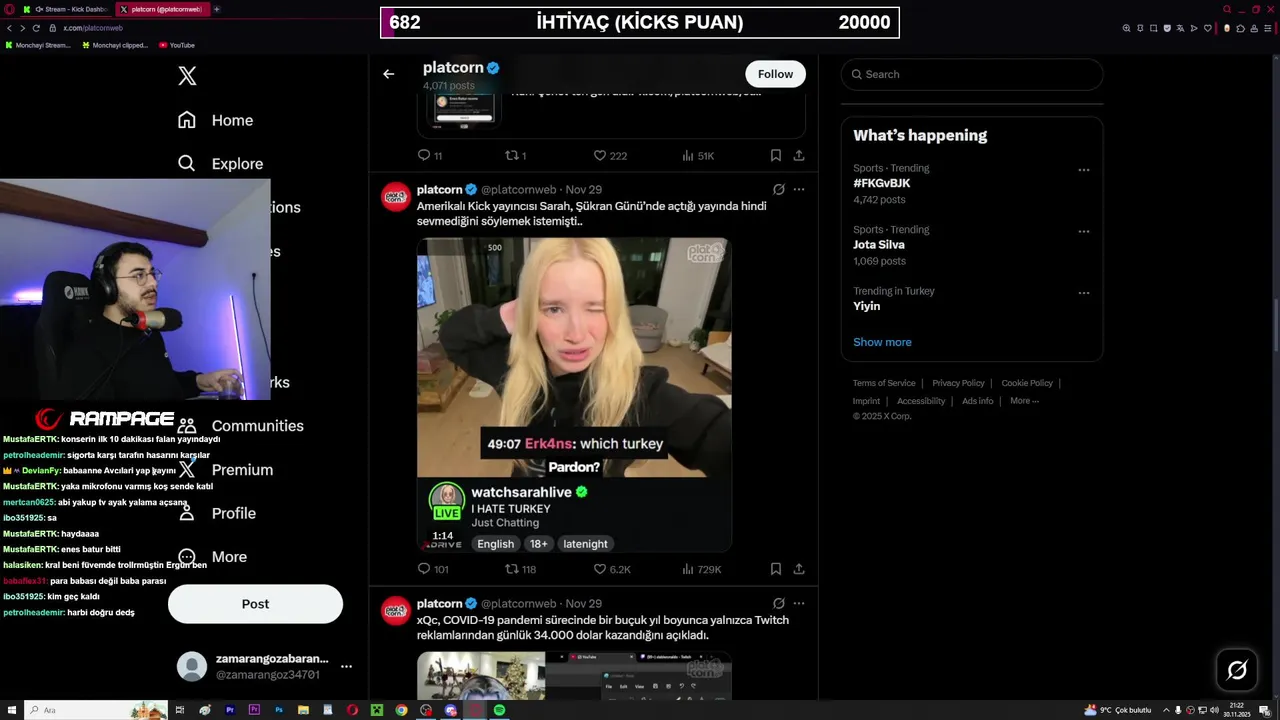Open Easy Setup menu icon
The height and width of the screenshot is (720, 1280).
pyautogui.click(x=1268, y=28)
